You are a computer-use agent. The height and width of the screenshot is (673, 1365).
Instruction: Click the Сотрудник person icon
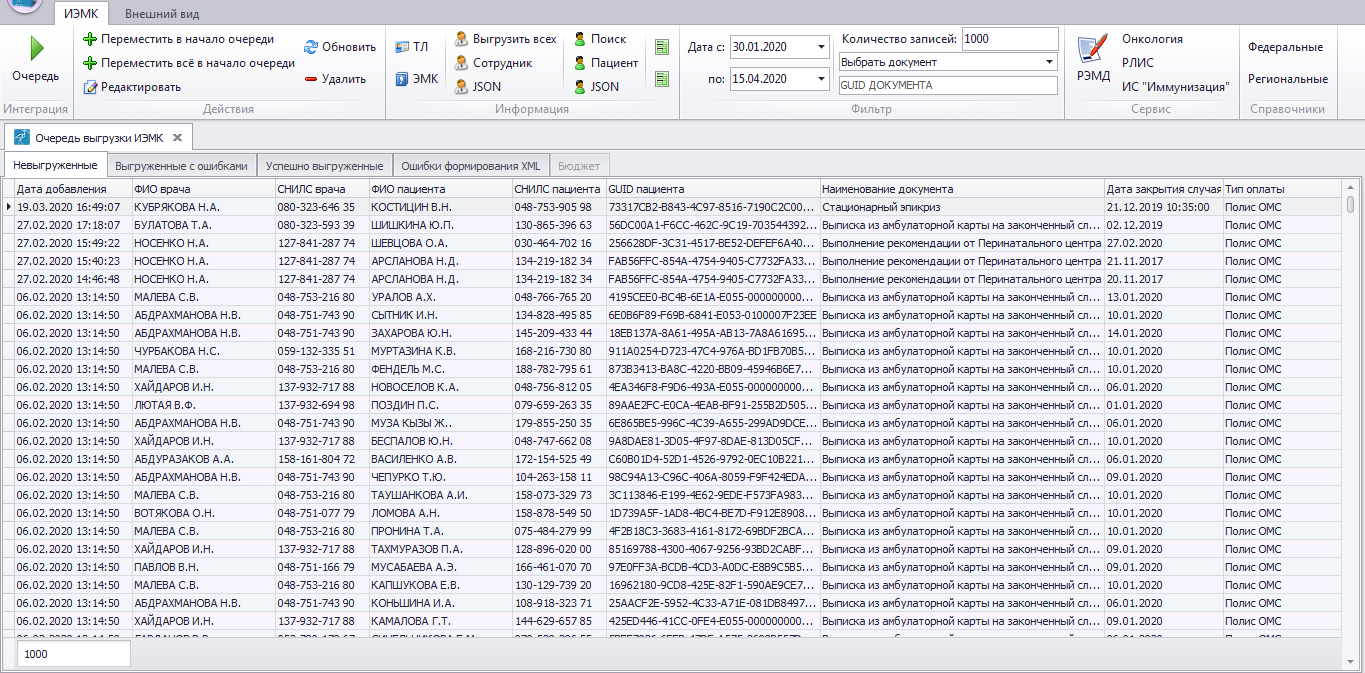461,63
